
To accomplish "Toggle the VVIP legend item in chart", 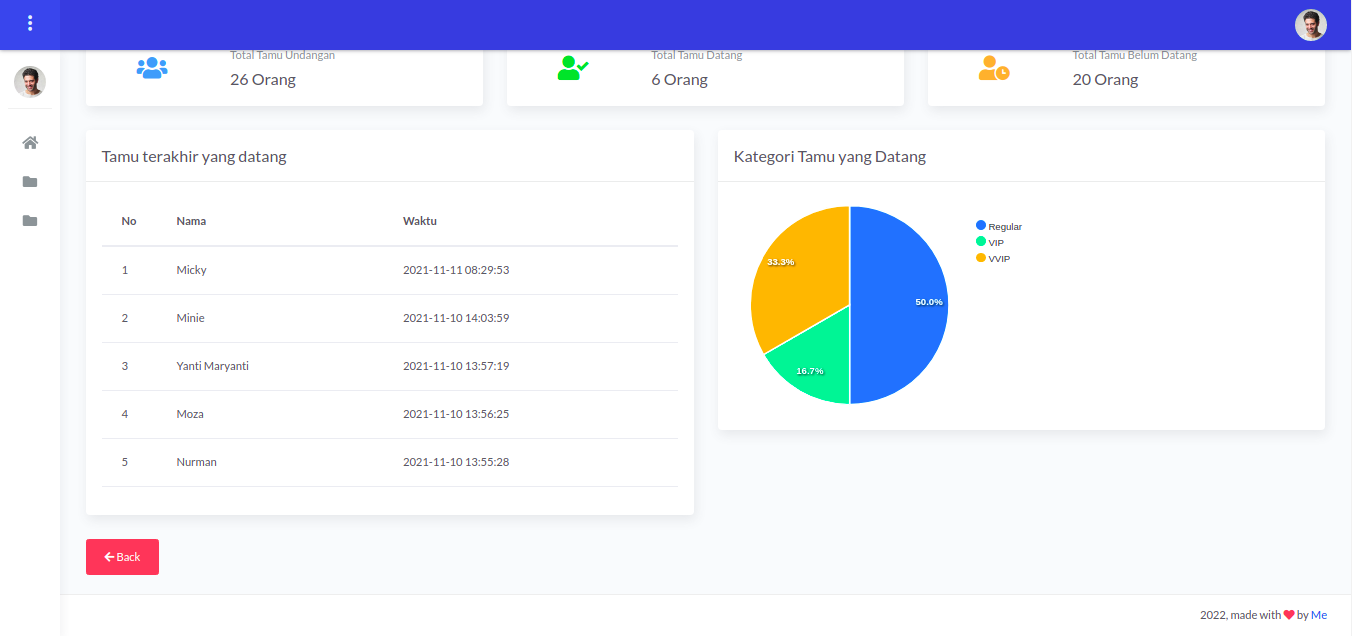I will (x=993, y=258).
